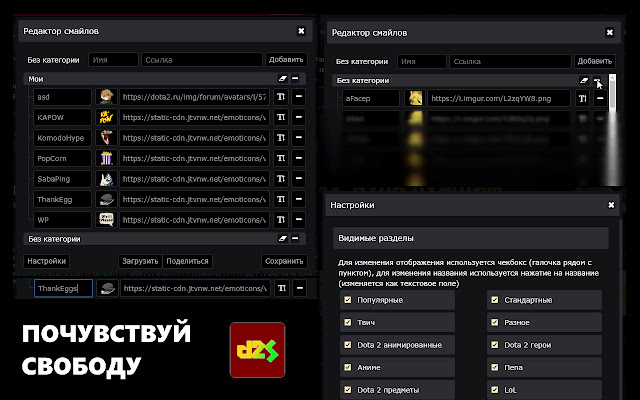
Task: Click the Имя input in the left editor
Action: pos(113,60)
